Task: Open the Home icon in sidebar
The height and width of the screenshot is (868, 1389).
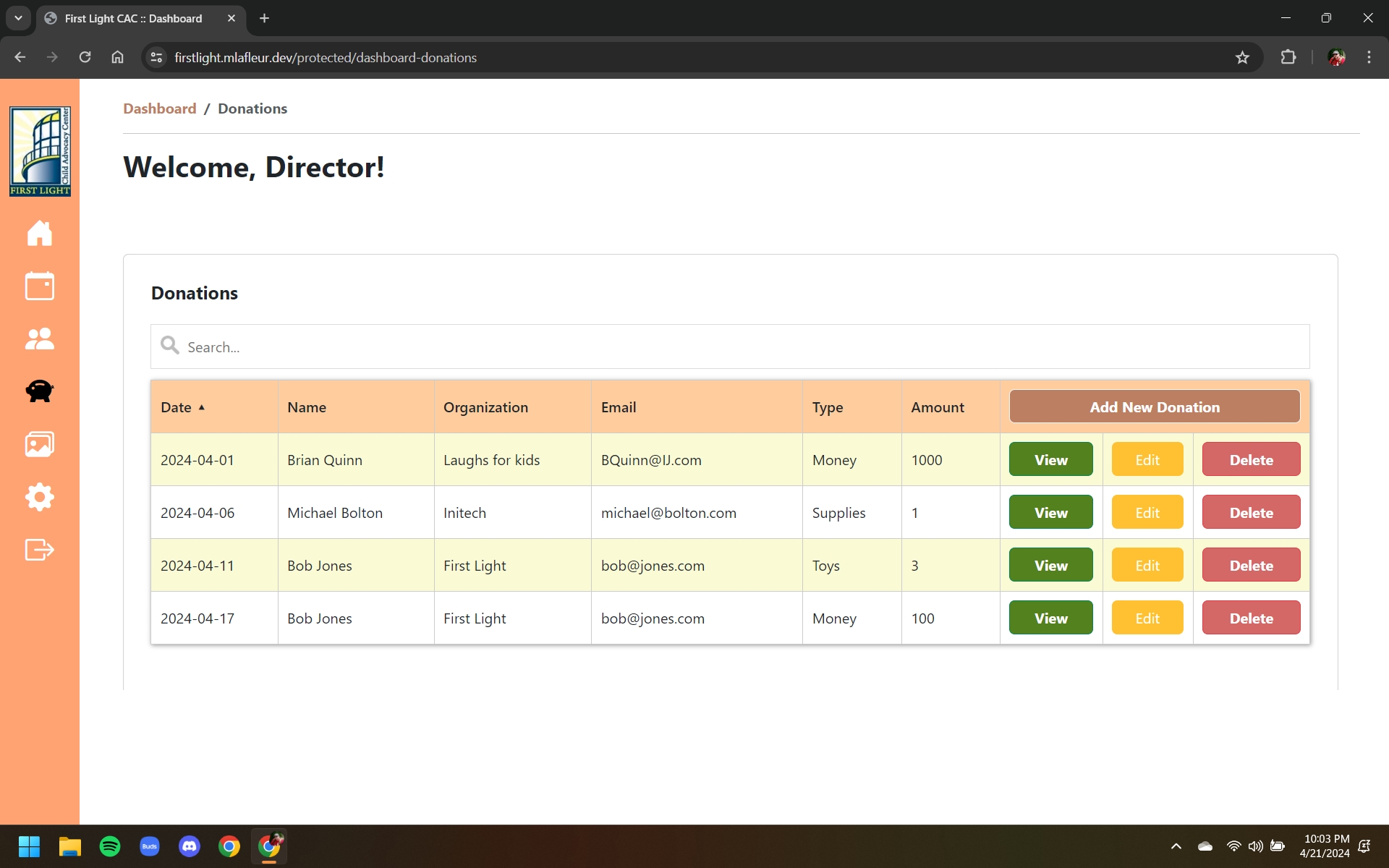Action: coord(39,233)
